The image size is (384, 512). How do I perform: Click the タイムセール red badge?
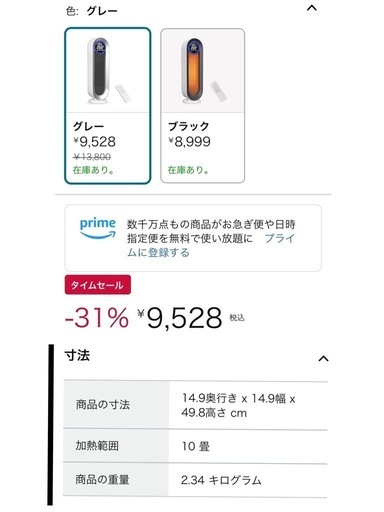[98, 285]
